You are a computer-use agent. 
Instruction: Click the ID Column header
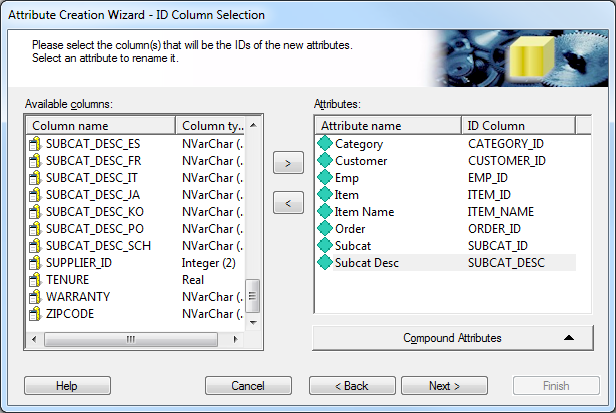tap(518, 126)
